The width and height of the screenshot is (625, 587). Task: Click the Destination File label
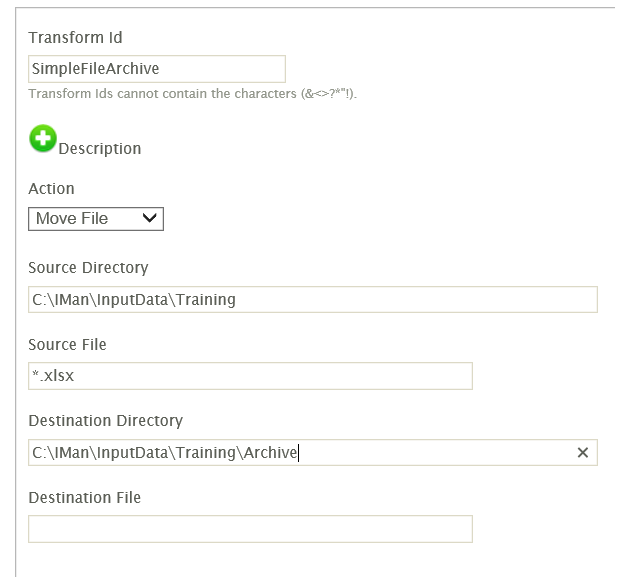pos(84,497)
